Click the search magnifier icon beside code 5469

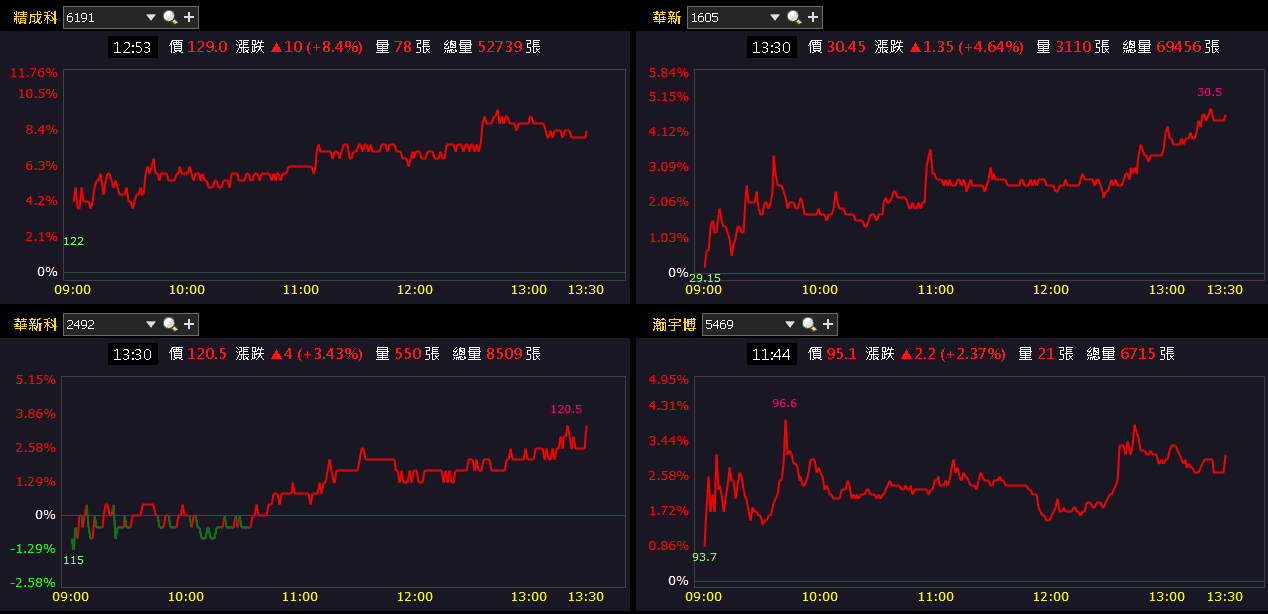coord(810,324)
